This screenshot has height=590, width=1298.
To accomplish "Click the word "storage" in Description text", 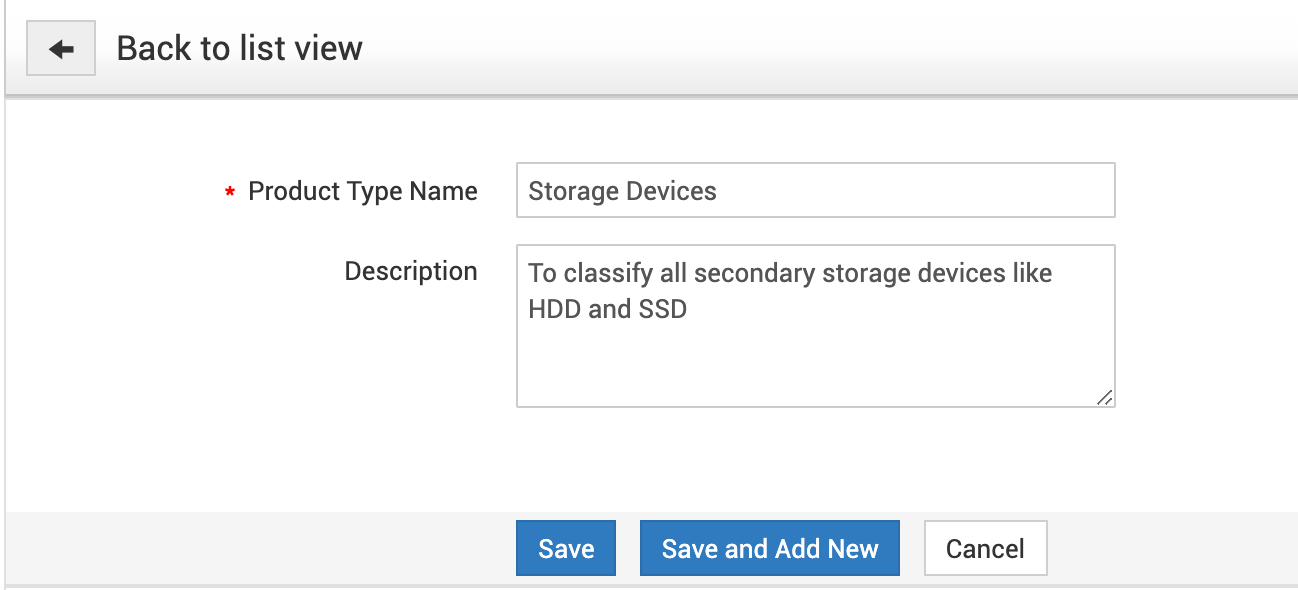I will click(839, 273).
